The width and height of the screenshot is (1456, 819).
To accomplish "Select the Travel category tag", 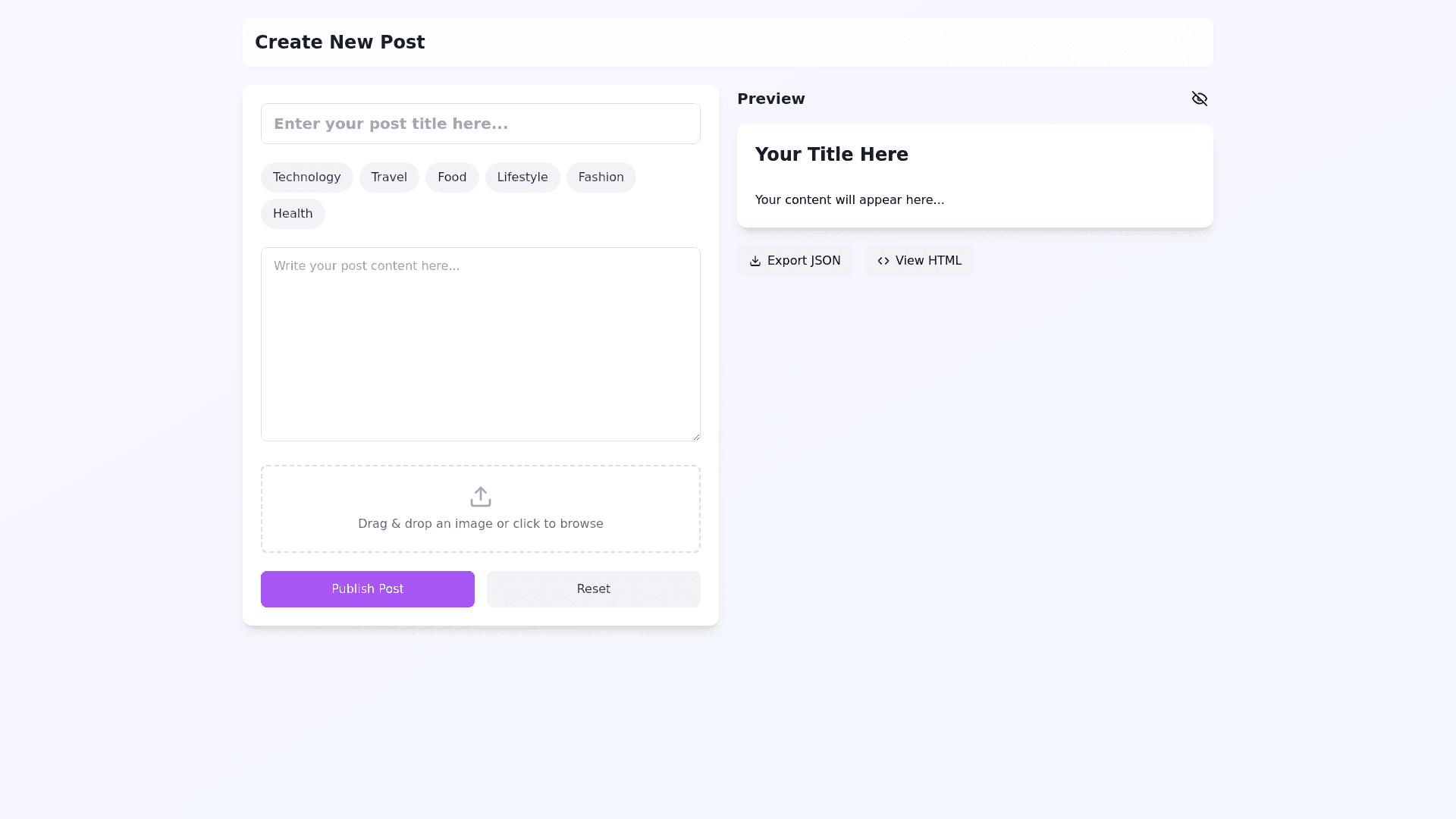I will 389,177.
